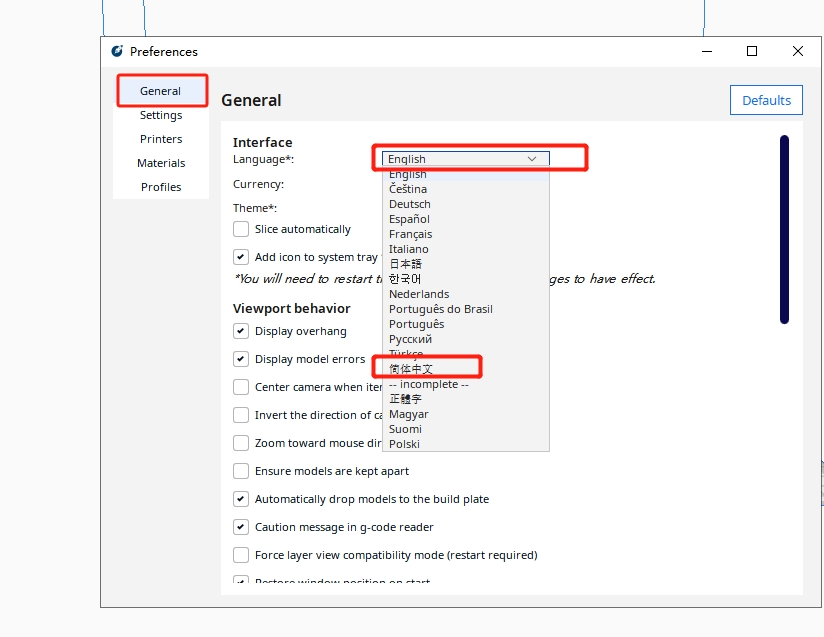Click the vertical scrollbar in preferences

(784, 230)
